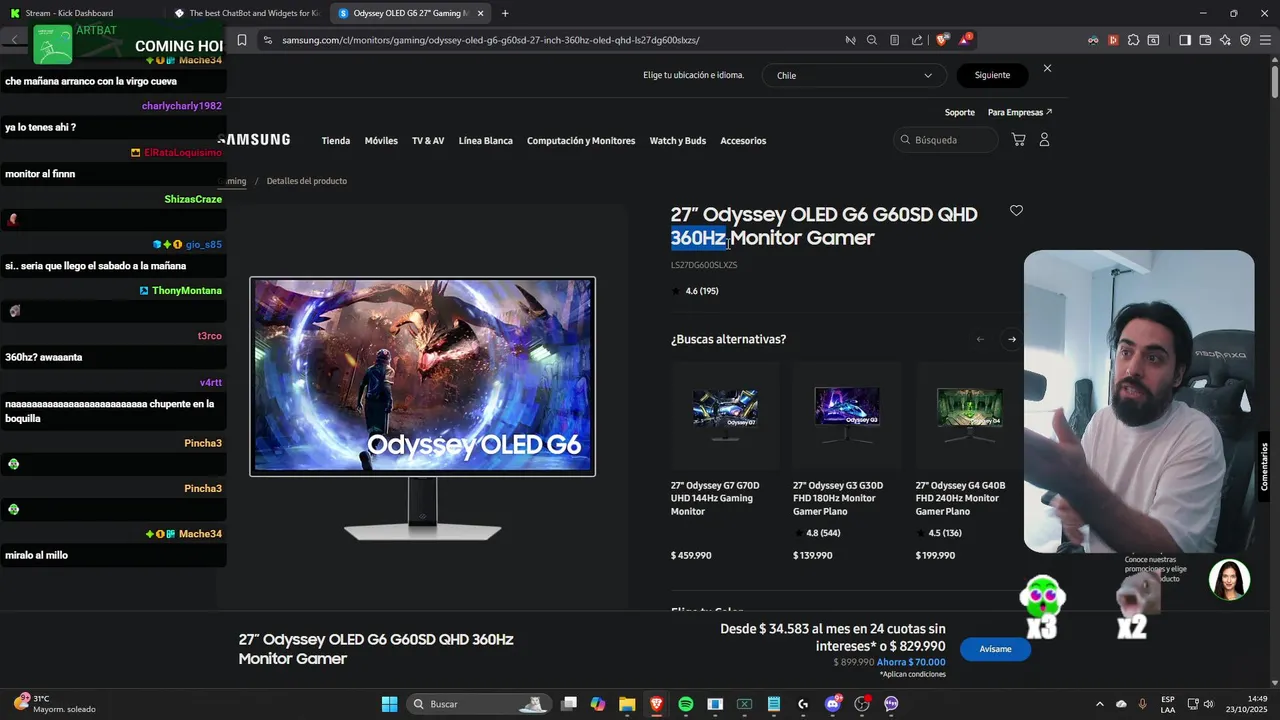Open Discord from the taskbar
1280x720 pixels.
click(x=833, y=704)
